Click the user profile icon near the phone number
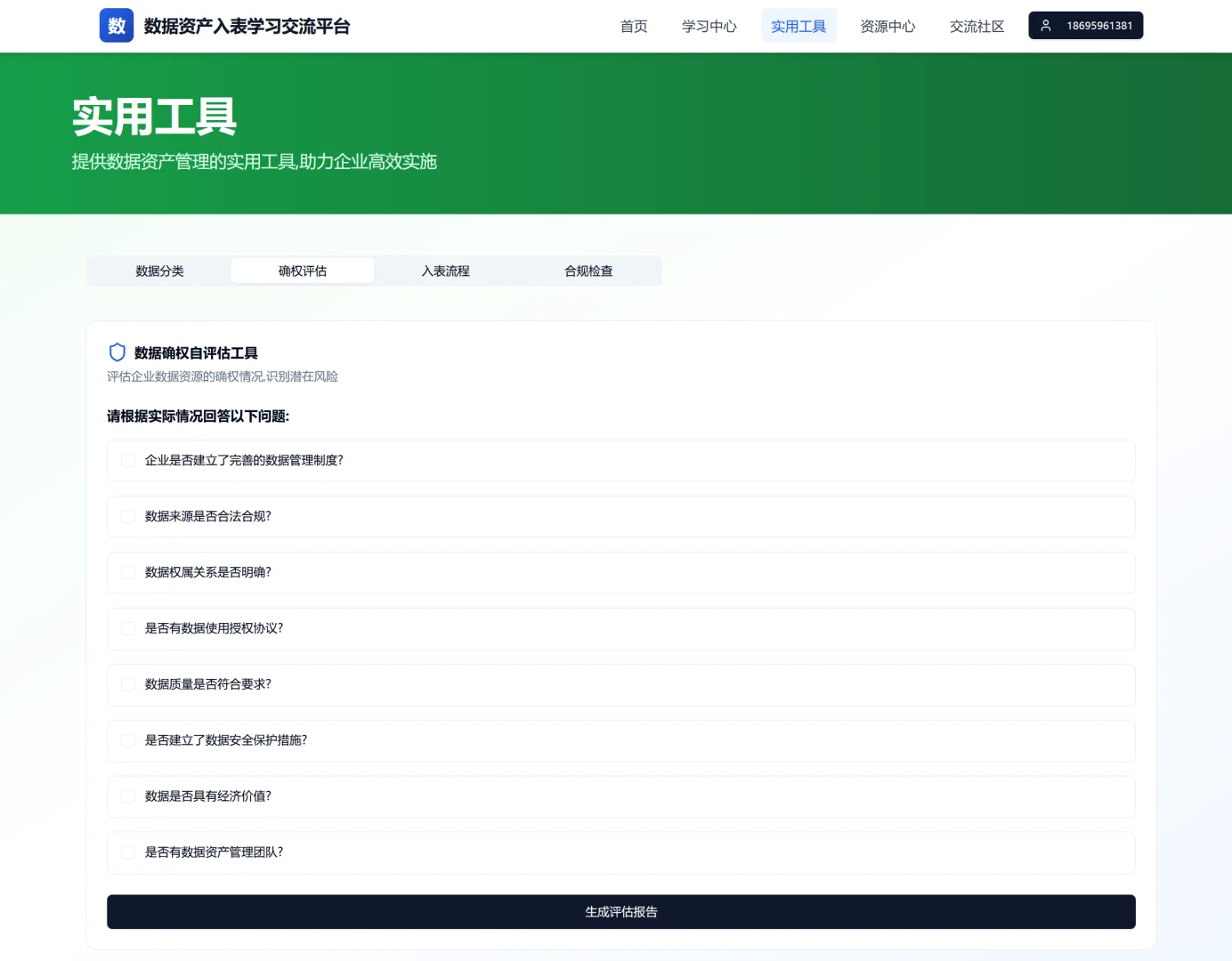 click(1045, 25)
